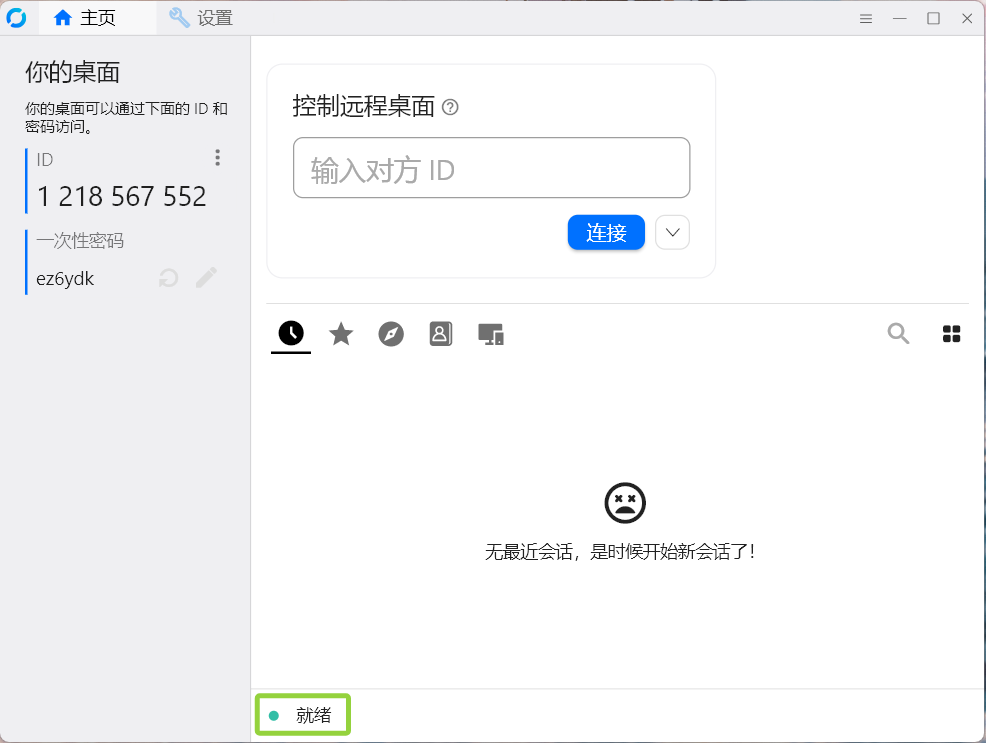Open the recent sessions clock tab
The height and width of the screenshot is (743, 986).
point(291,334)
